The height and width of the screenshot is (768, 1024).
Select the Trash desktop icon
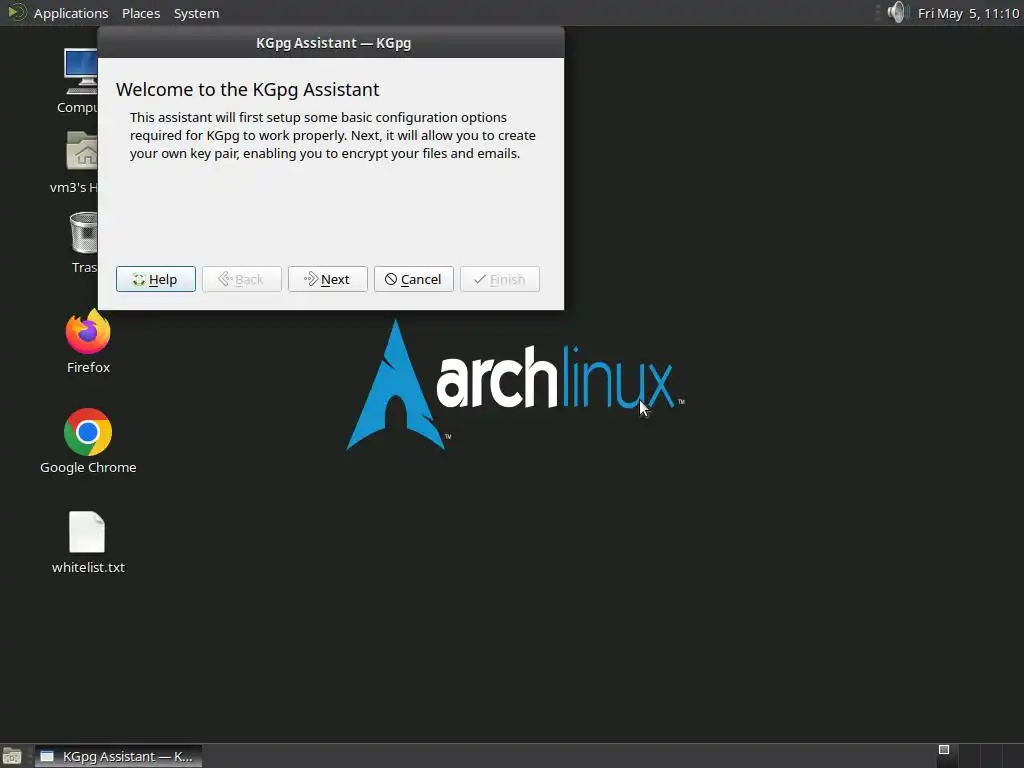[x=84, y=233]
